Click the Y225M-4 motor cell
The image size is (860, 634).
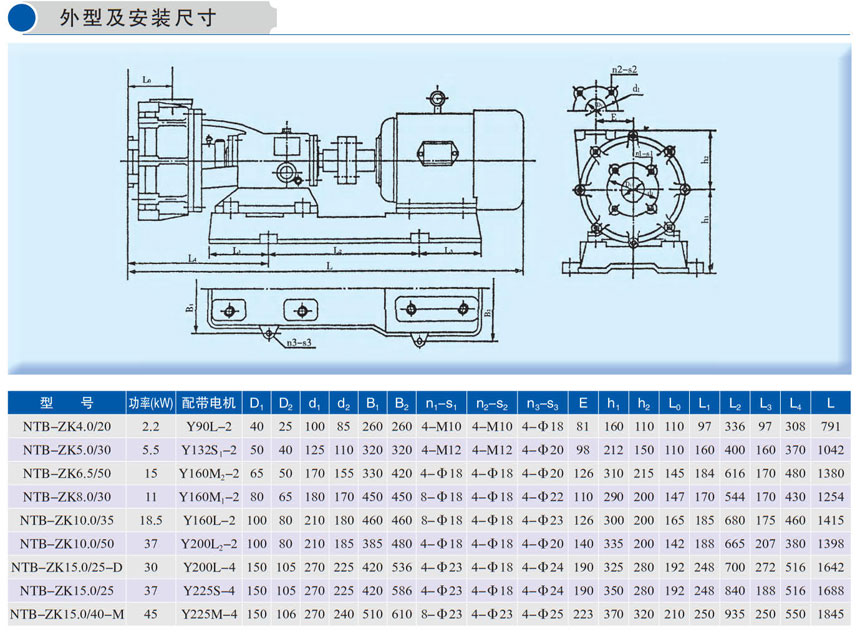coord(209,612)
